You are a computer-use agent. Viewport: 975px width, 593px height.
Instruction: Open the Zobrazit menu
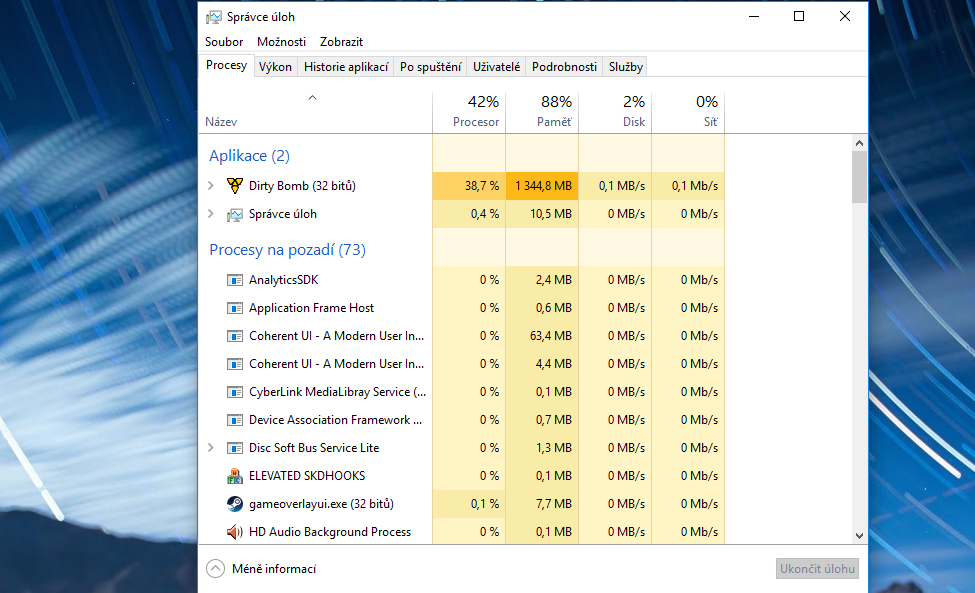tap(341, 42)
